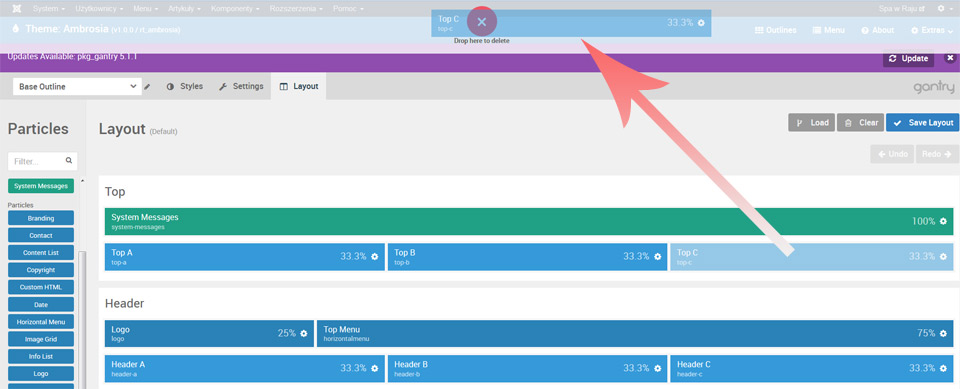
Task: Open settings gear for Top A
Action: pyautogui.click(x=374, y=257)
